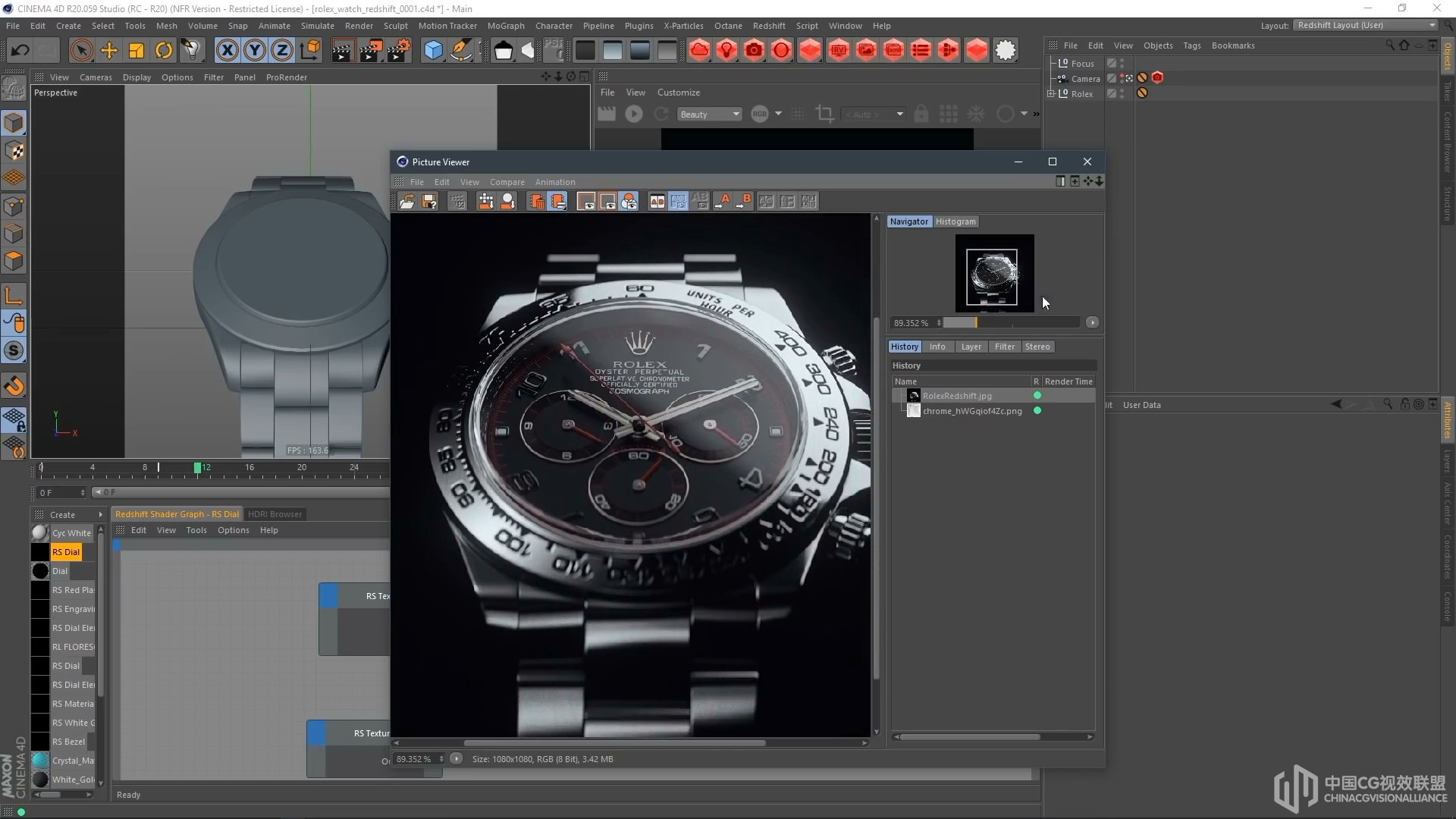
Task: Switch to the Histogram tab
Action: [x=955, y=222]
